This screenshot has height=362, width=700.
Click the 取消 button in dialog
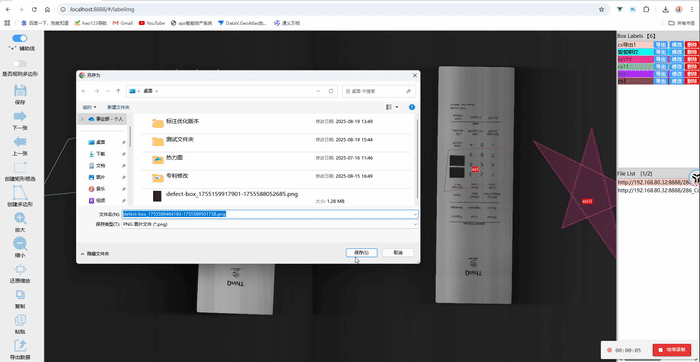[x=398, y=253]
